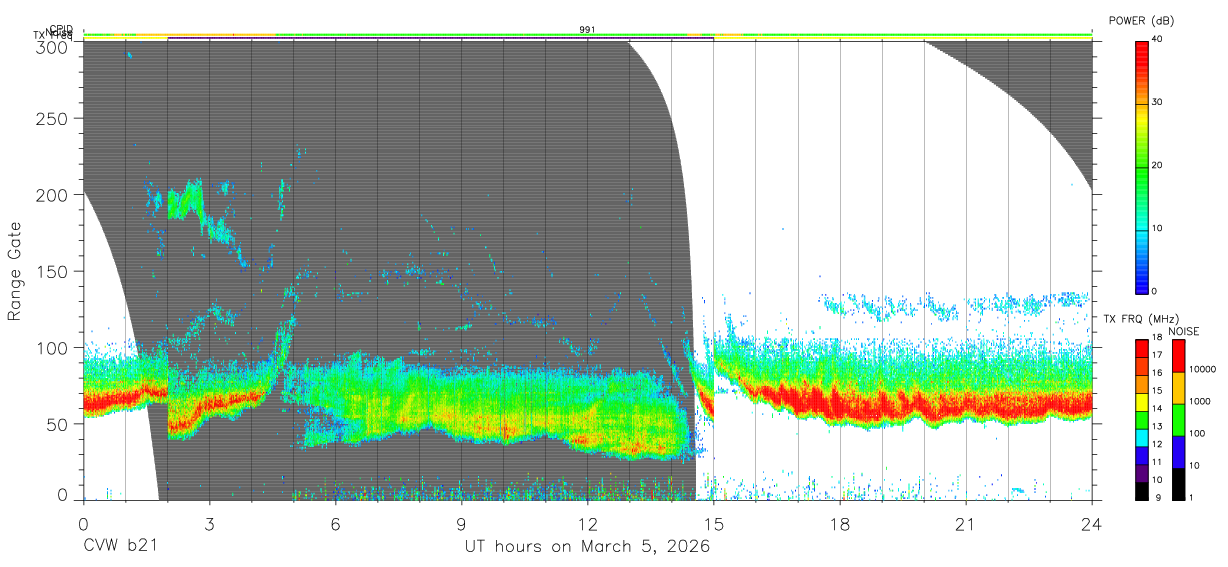1228x567 pixels.
Task: Click the 3 tick on the UT hours axis
Action: (209, 524)
